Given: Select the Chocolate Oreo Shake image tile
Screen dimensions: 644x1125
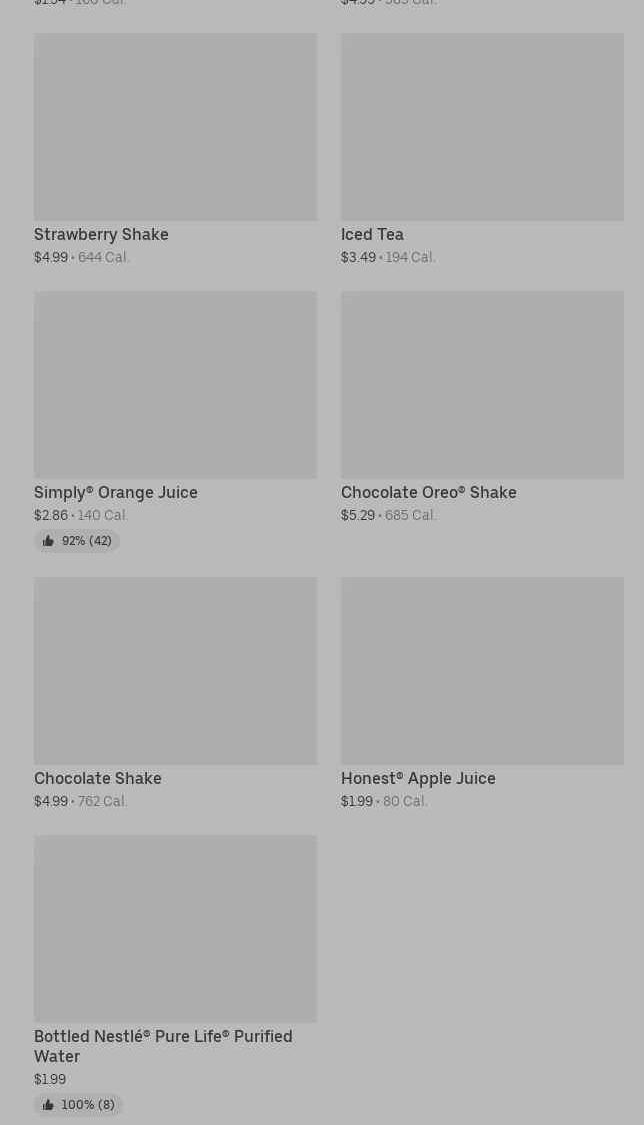Looking at the screenshot, I should tap(482, 385).
